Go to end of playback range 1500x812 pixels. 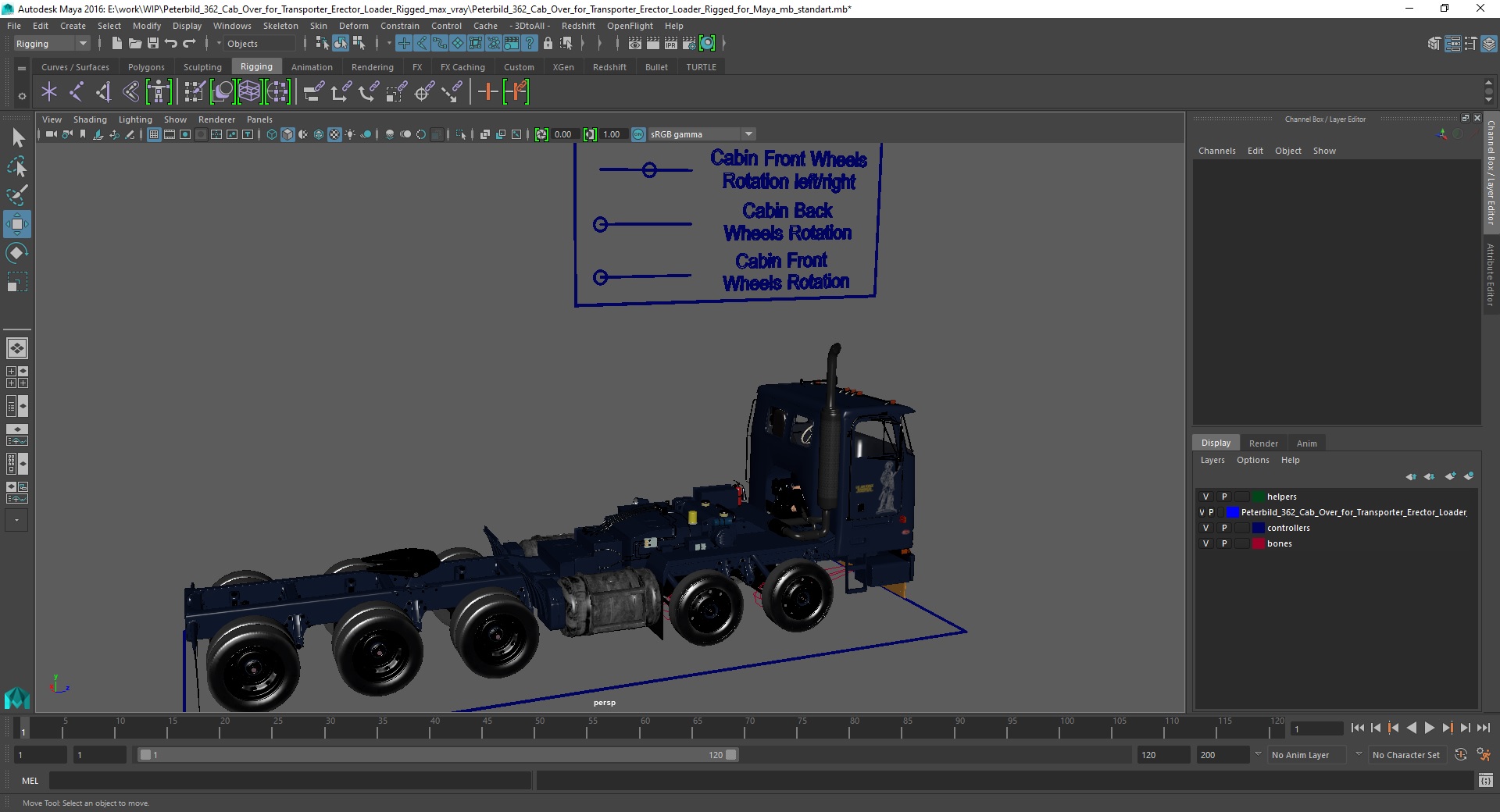point(1483,728)
